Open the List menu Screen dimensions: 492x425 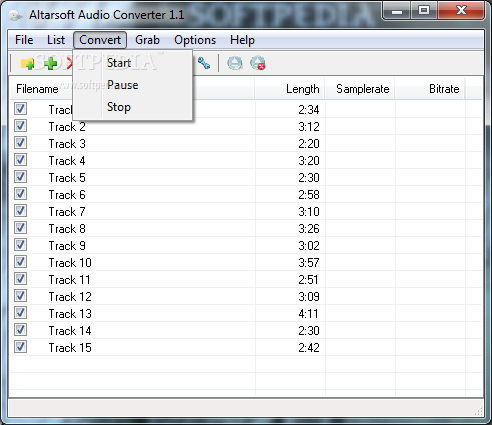coord(56,40)
